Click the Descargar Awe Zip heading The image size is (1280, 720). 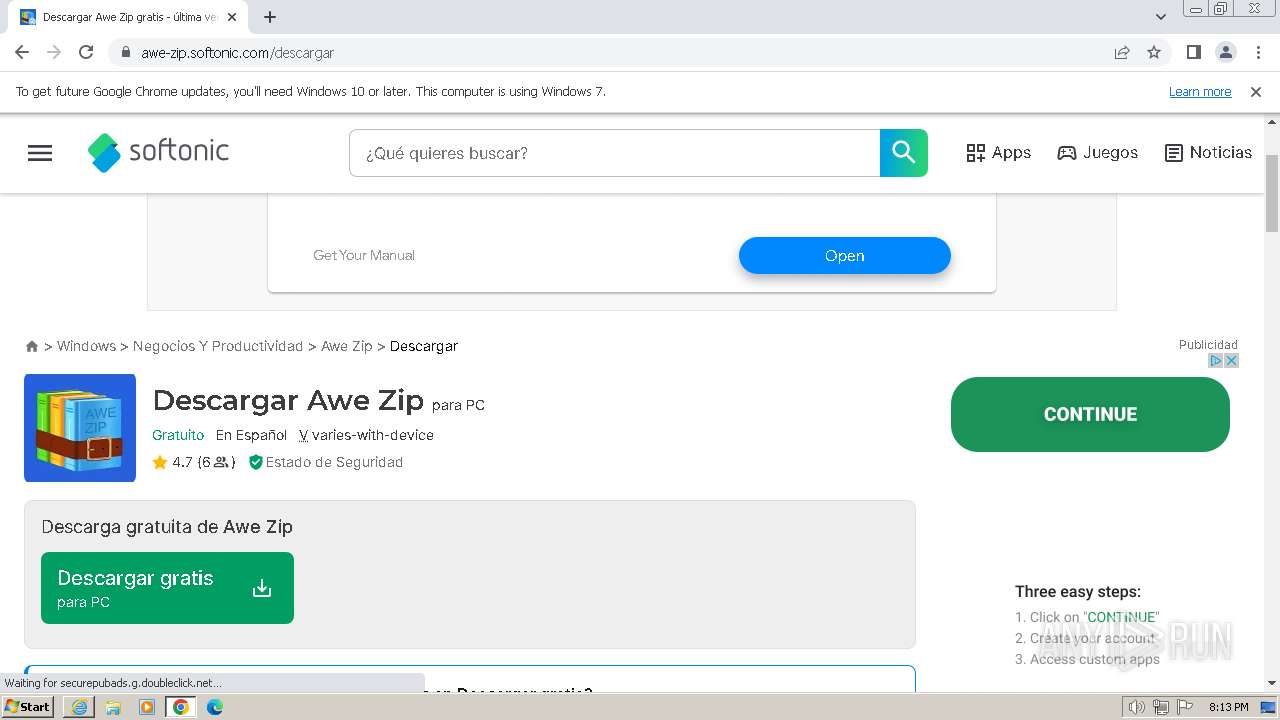pyautogui.click(x=288, y=400)
